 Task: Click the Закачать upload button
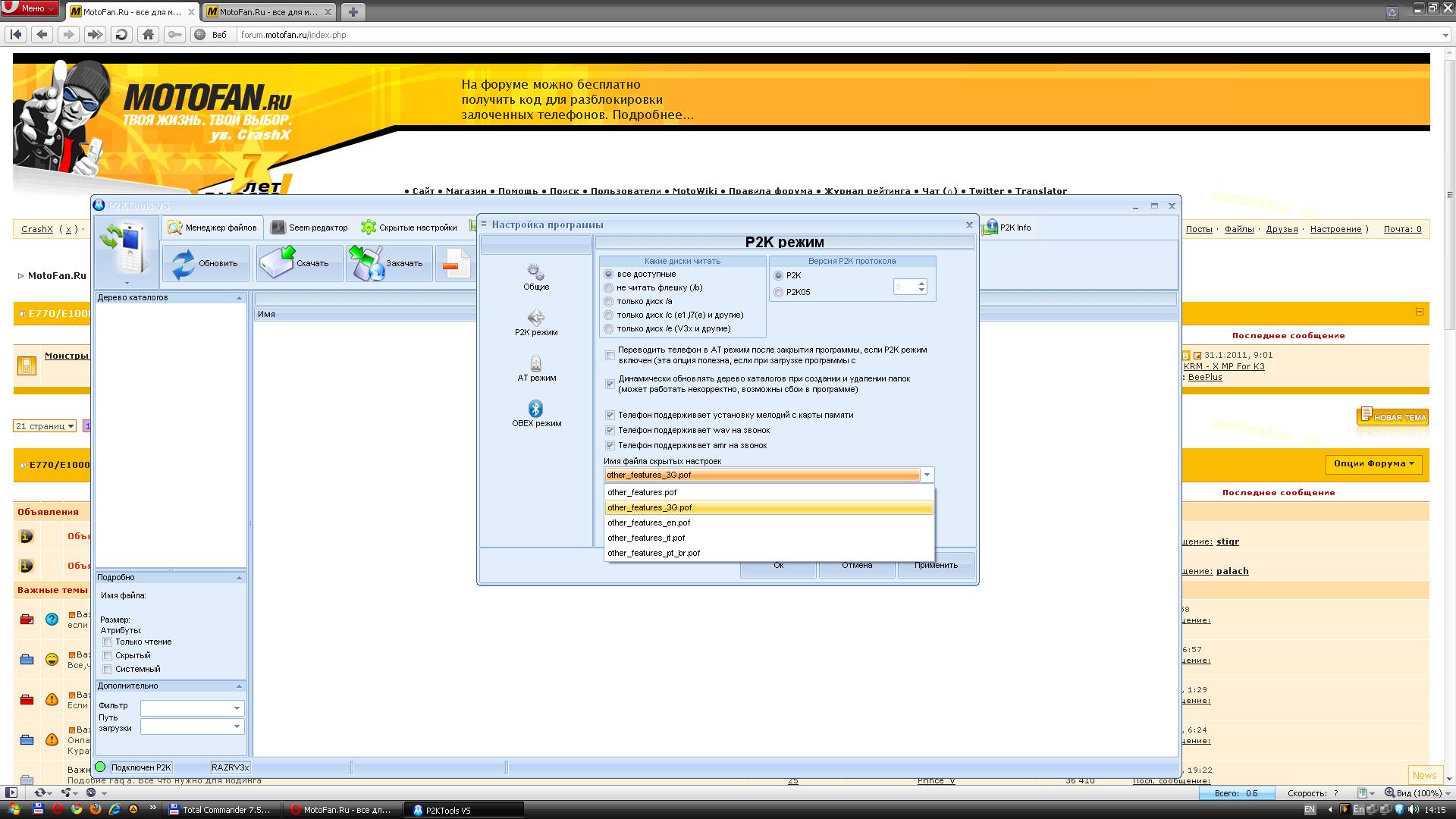(389, 263)
